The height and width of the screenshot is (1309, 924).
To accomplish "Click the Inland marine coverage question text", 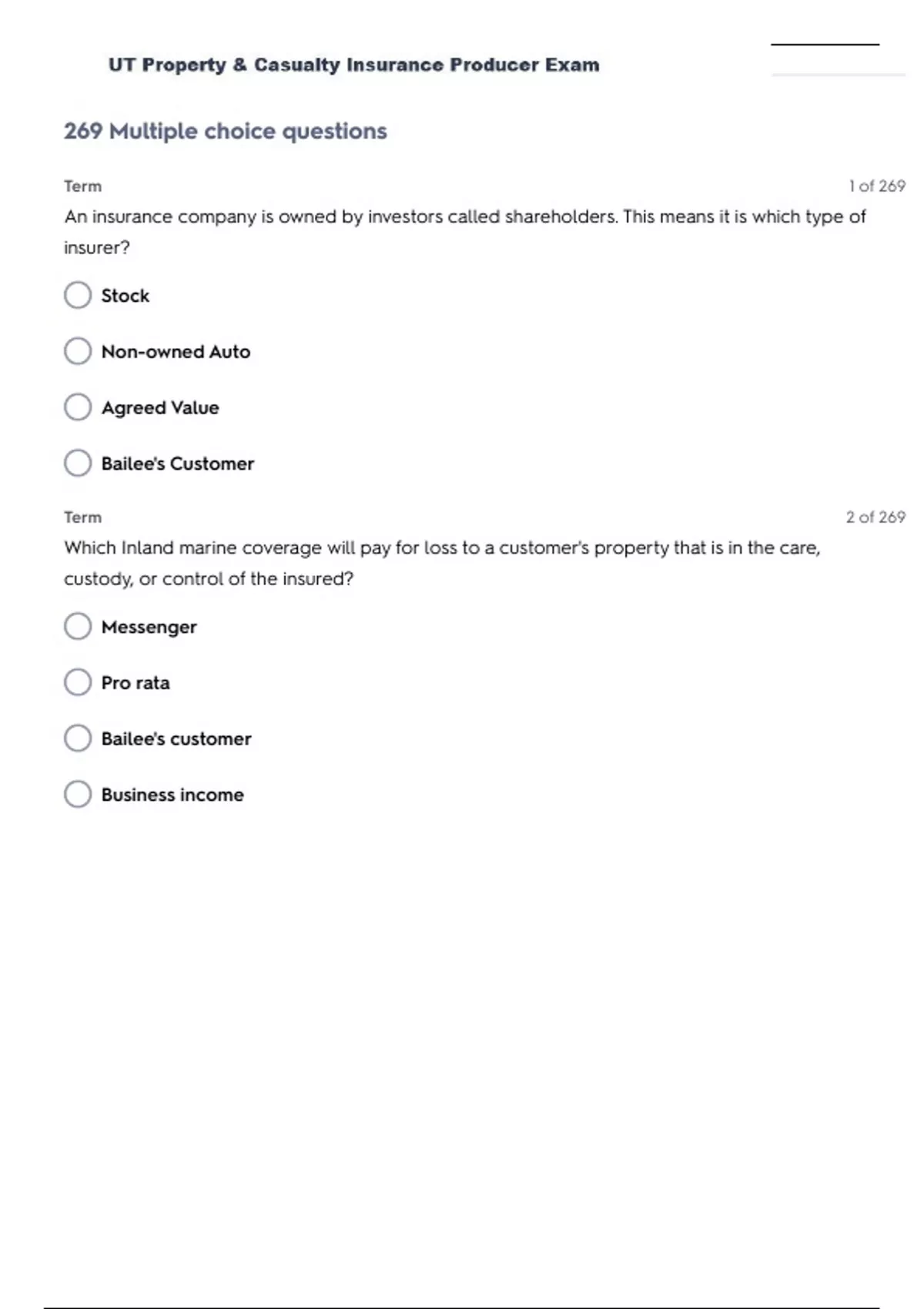I will pyautogui.click(x=442, y=563).
